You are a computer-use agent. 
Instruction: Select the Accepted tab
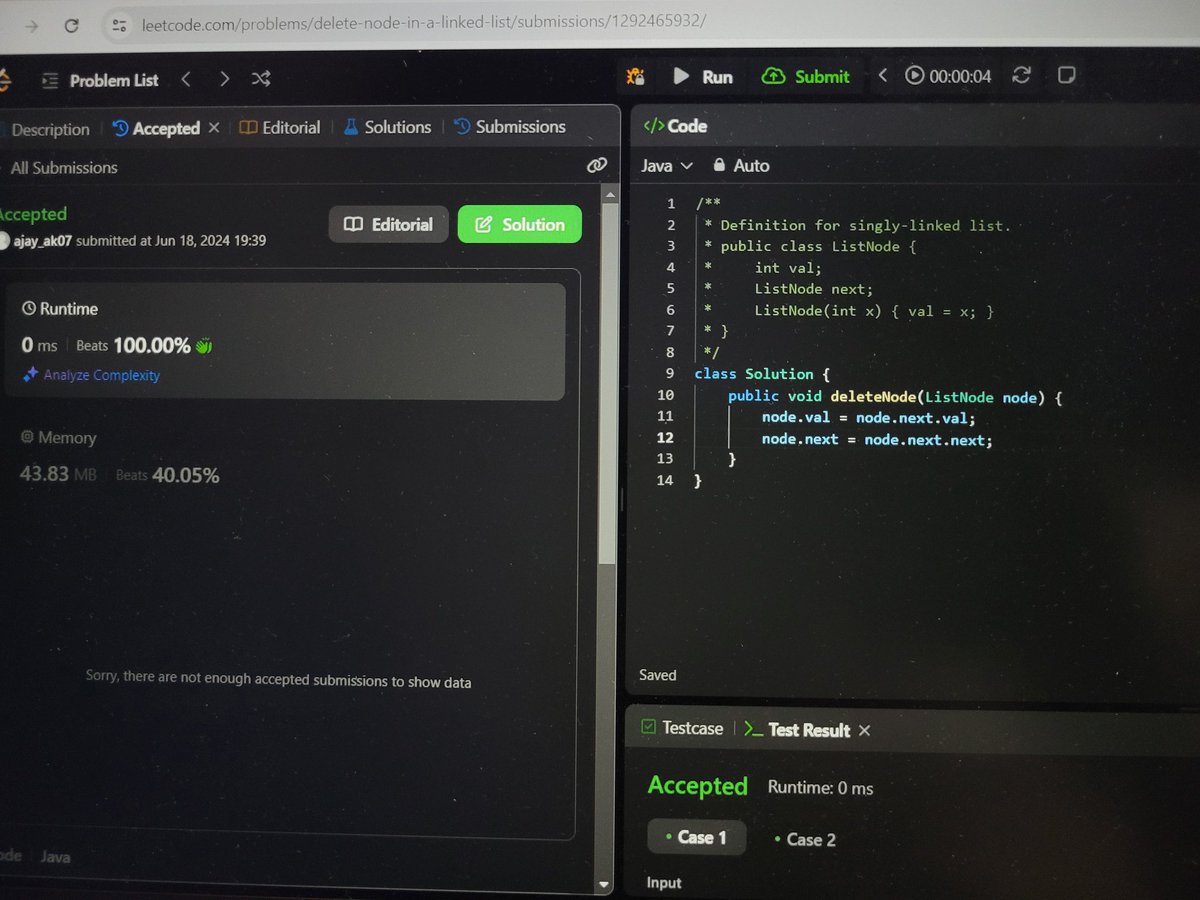[x=155, y=128]
